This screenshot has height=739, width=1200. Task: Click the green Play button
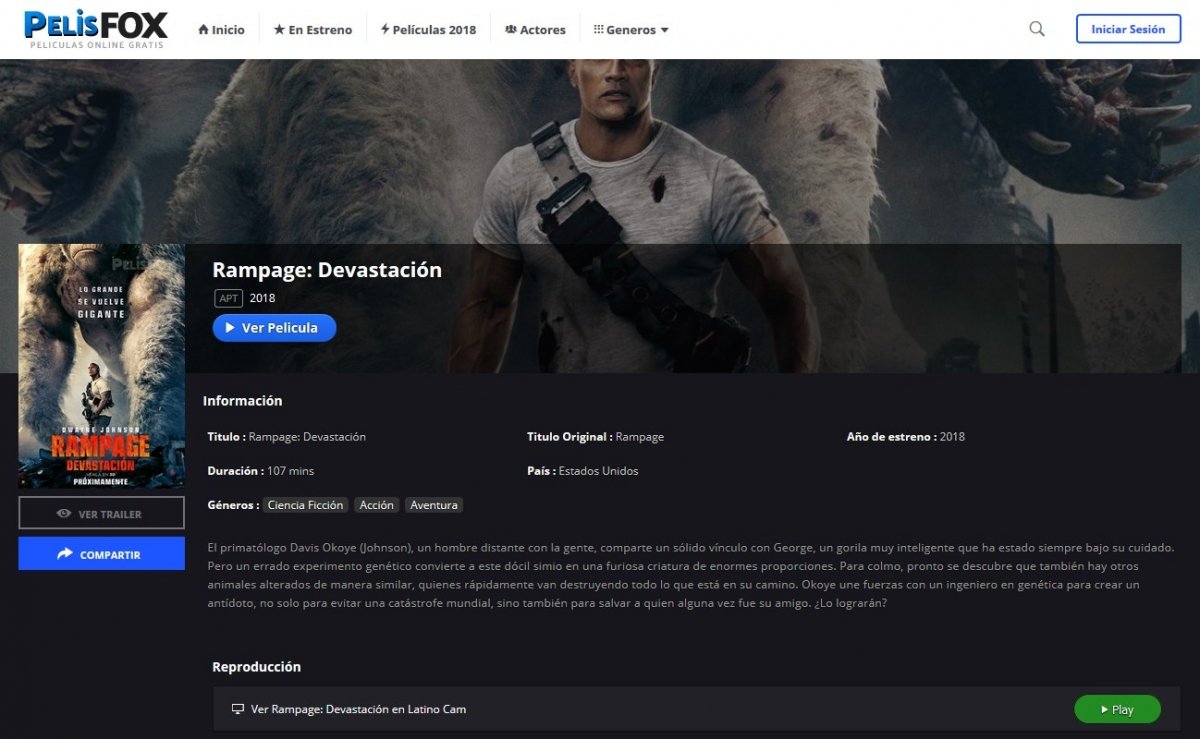pos(1117,709)
